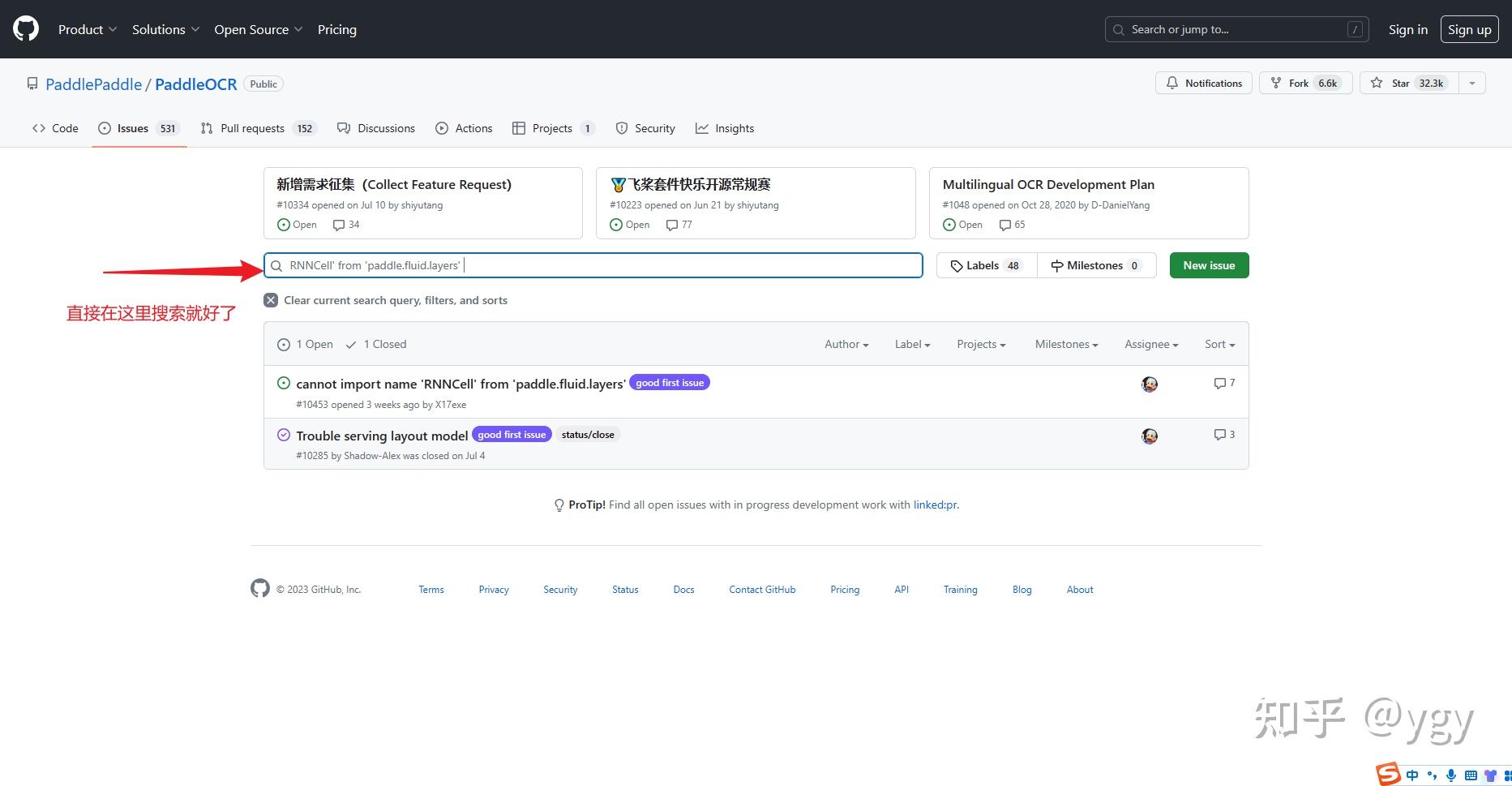Viewport: 1512px width, 786px height.
Task: Open the footer Docs link
Action: 683,590
